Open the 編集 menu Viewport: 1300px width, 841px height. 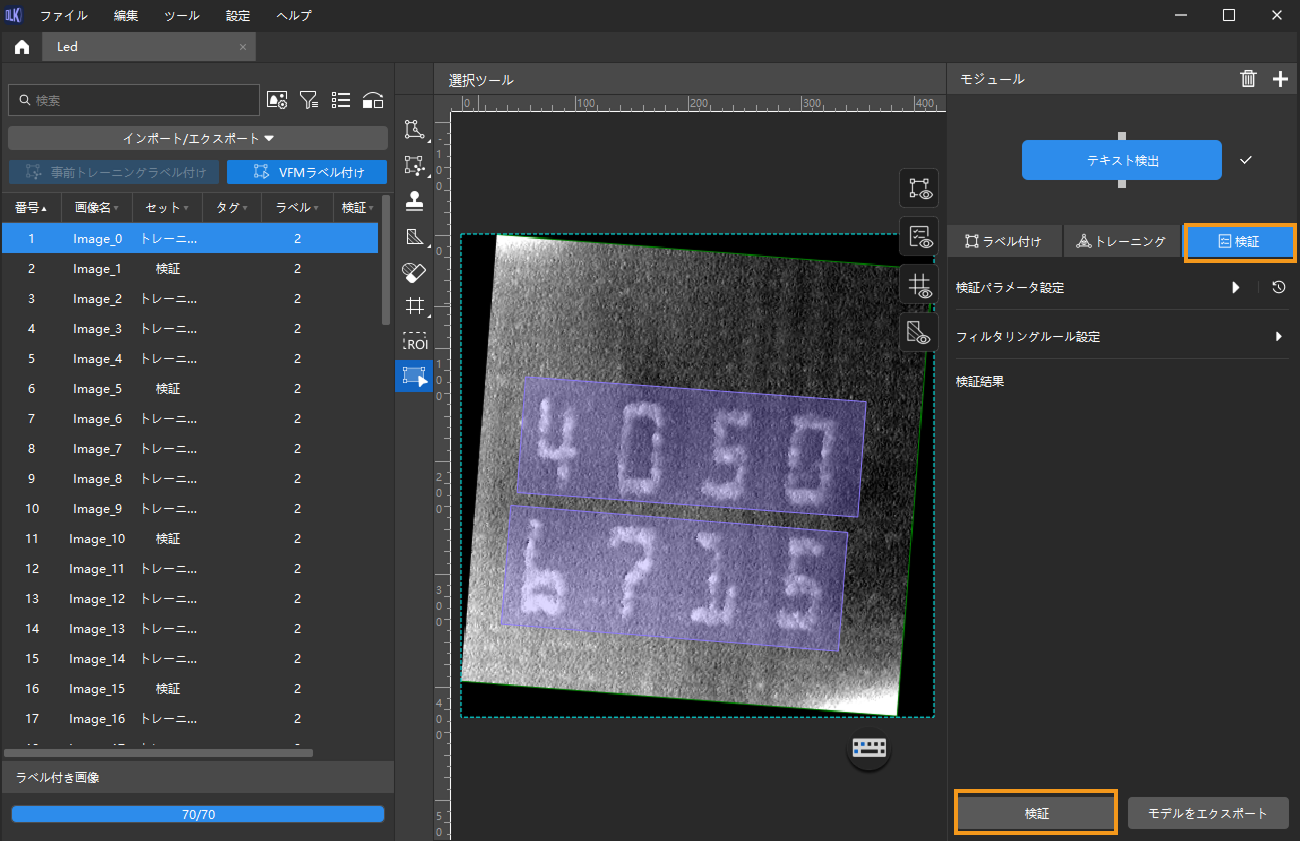(126, 15)
